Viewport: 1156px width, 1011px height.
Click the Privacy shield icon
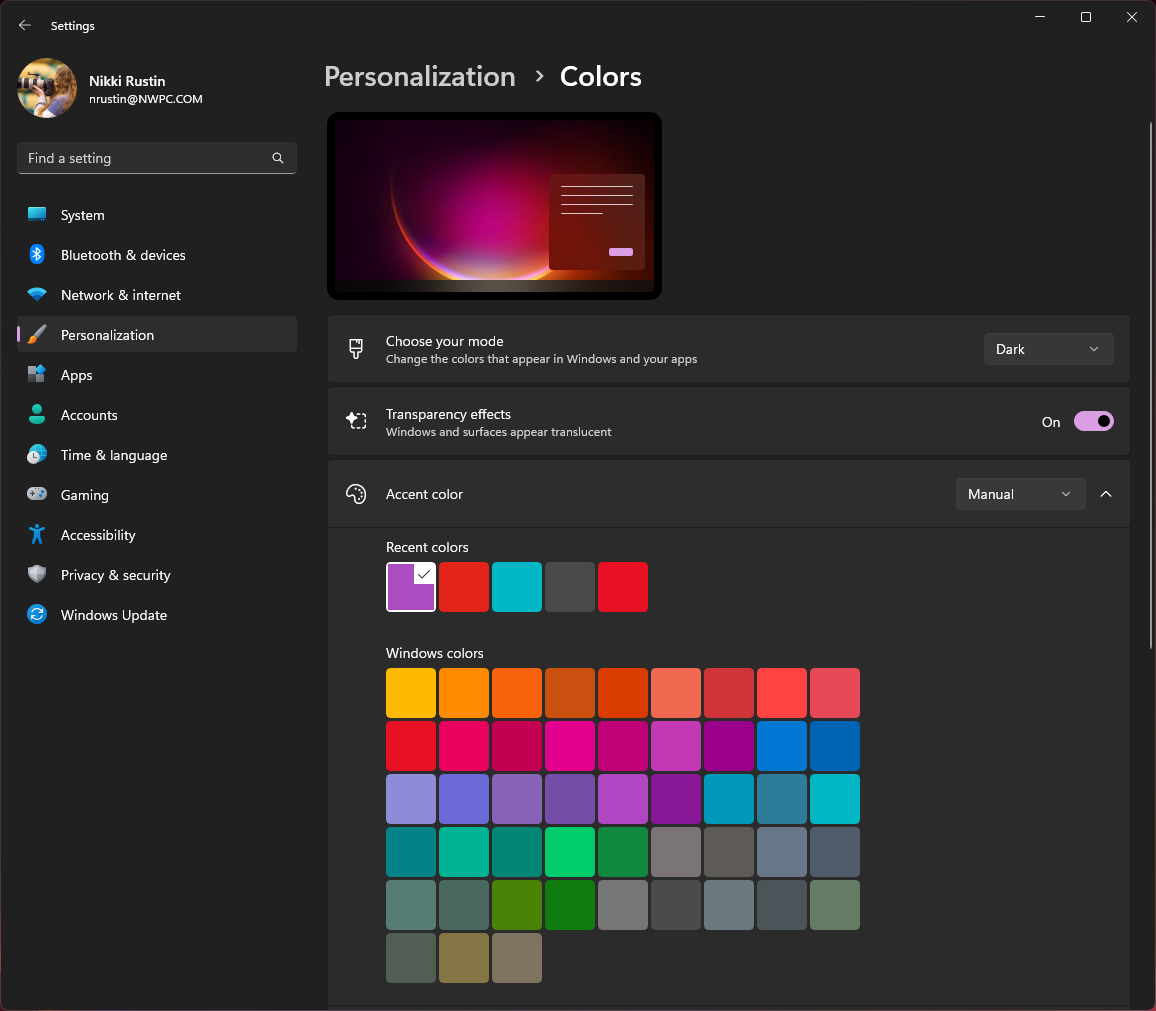coord(37,574)
